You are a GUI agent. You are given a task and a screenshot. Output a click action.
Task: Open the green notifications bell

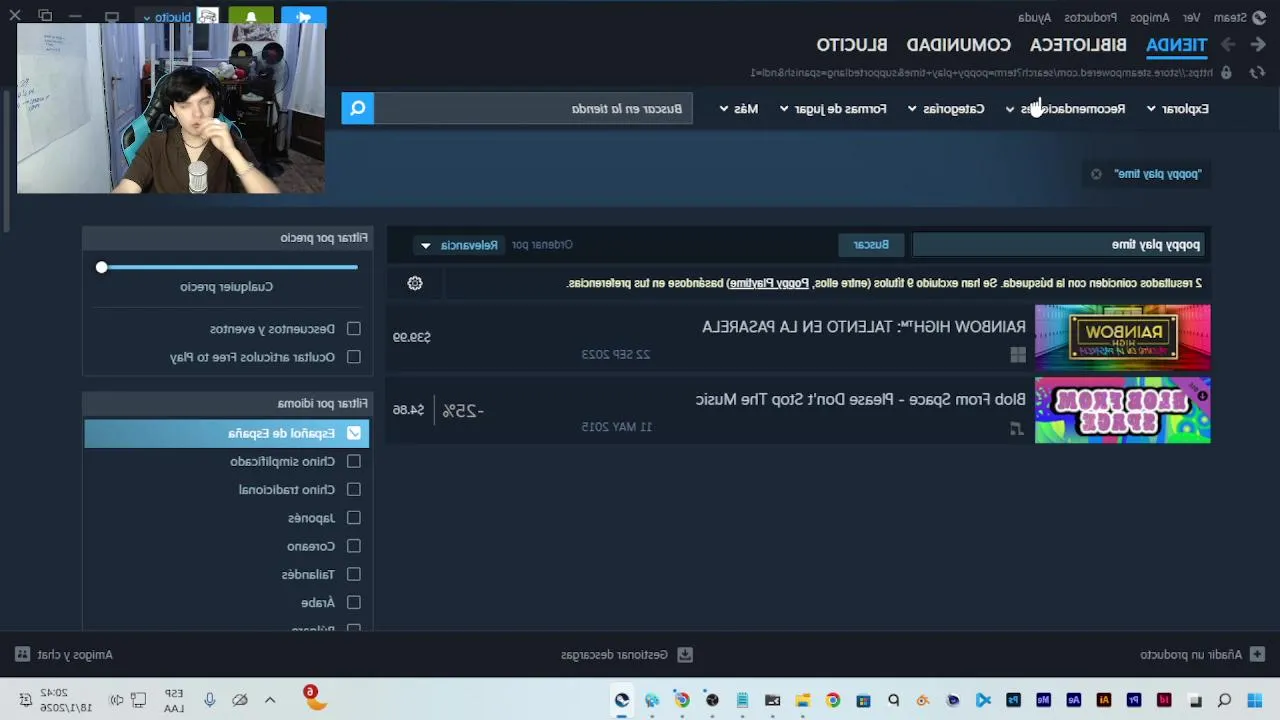pos(251,17)
